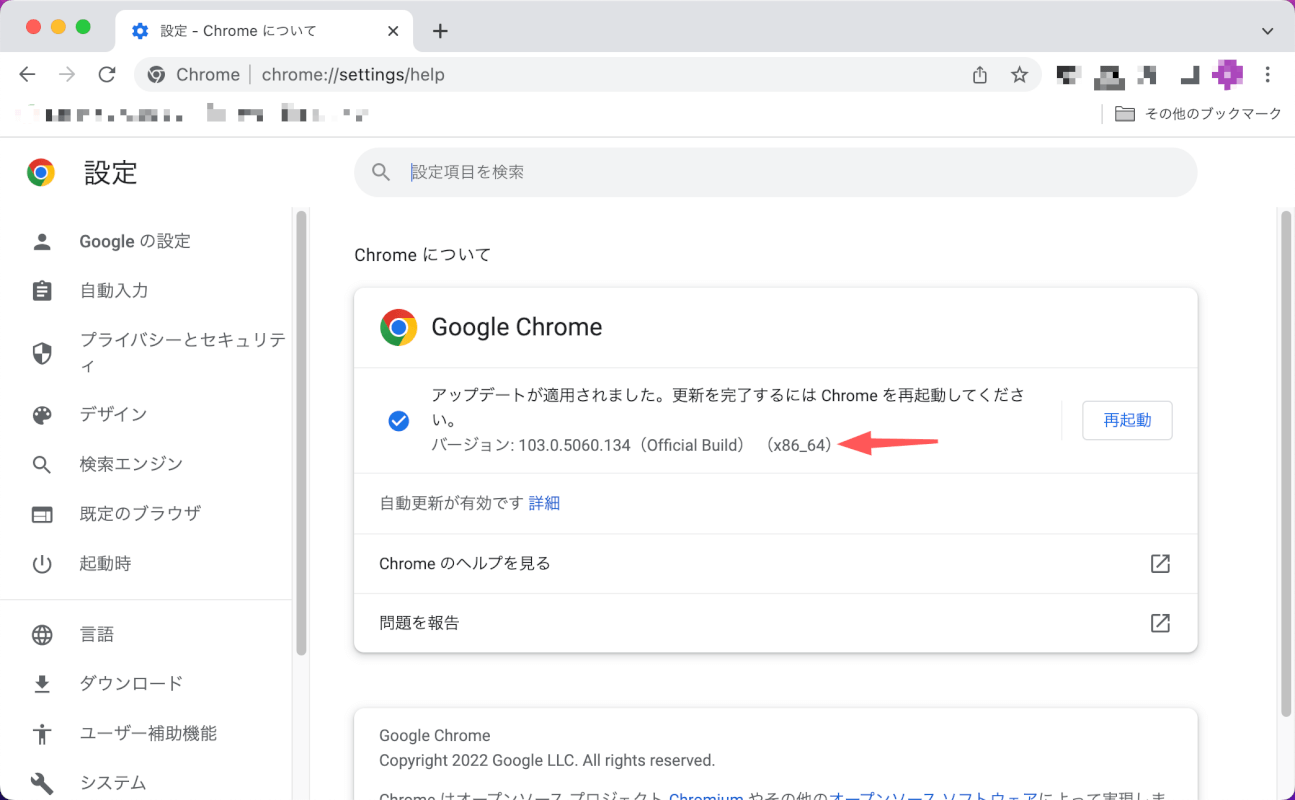Click the Chrome について heading
This screenshot has height=800, width=1295.
coord(423,255)
